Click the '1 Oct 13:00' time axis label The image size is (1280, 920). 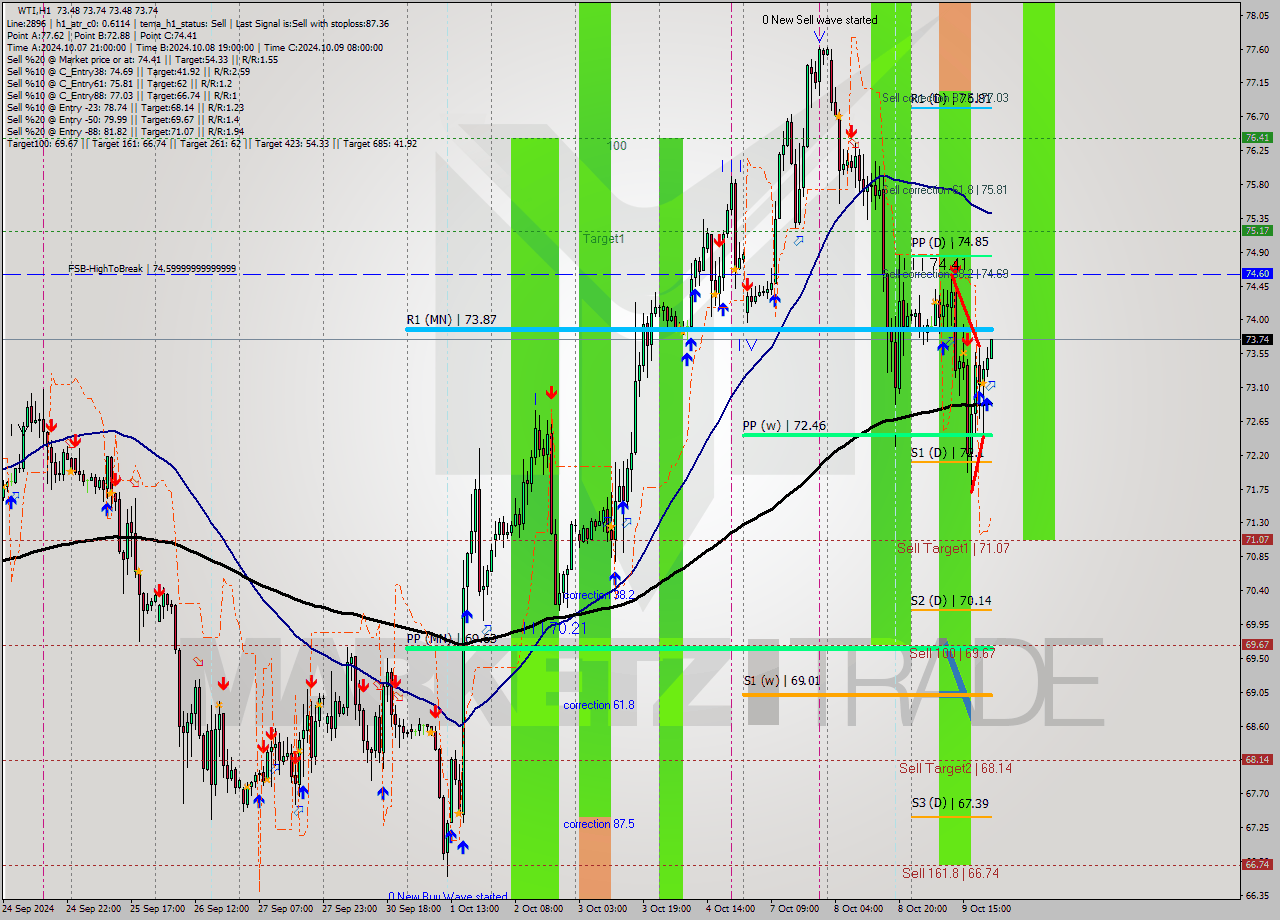pos(475,909)
